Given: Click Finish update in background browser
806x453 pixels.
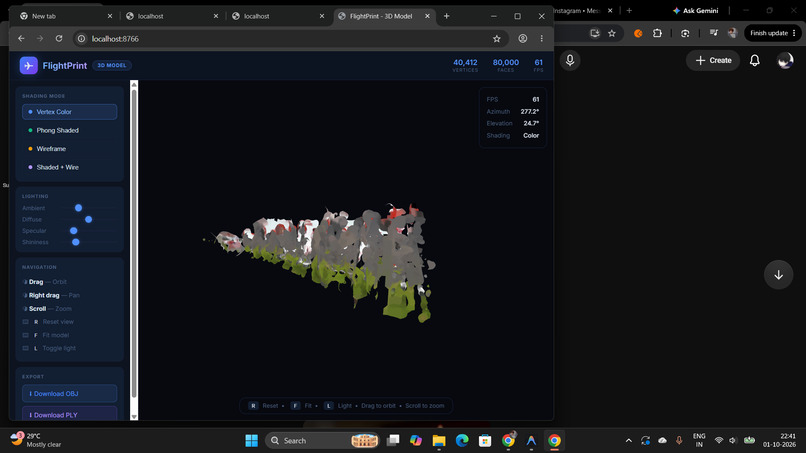Looking at the screenshot, I should click(x=772, y=33).
